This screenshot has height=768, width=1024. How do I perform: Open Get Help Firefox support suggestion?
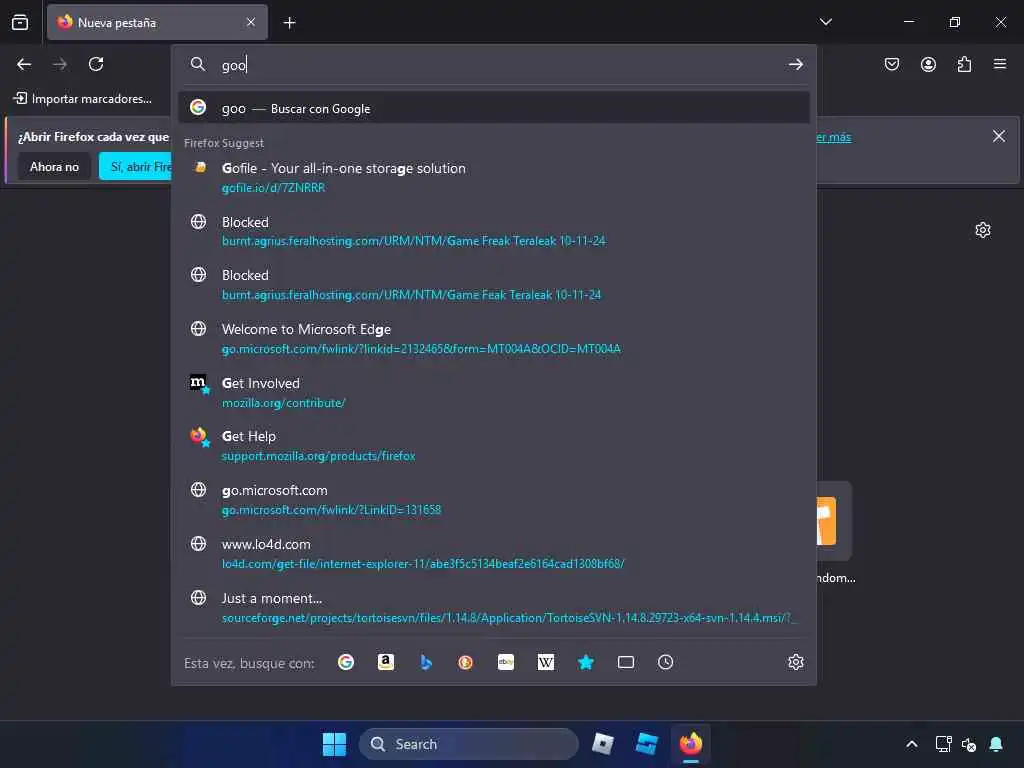(494, 446)
